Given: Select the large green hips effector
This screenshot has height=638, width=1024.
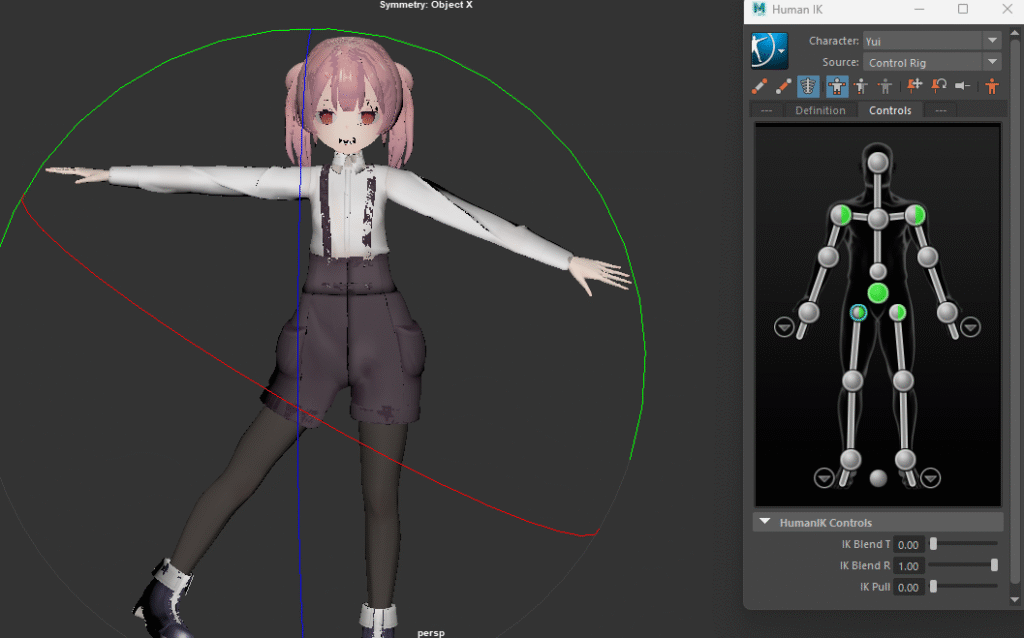Looking at the screenshot, I should [x=878, y=293].
